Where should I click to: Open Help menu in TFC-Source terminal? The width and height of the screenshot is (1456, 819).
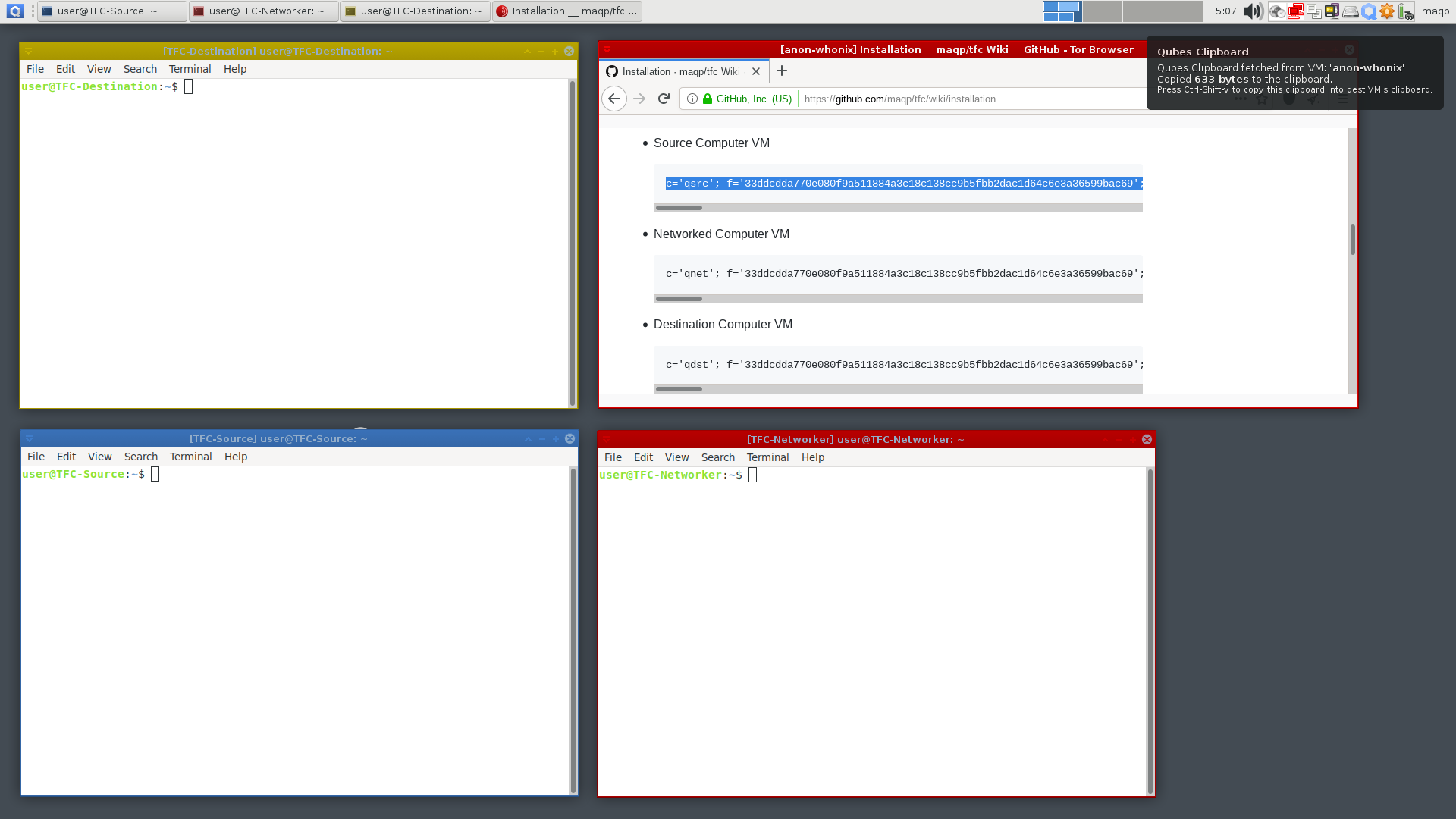[x=236, y=457]
